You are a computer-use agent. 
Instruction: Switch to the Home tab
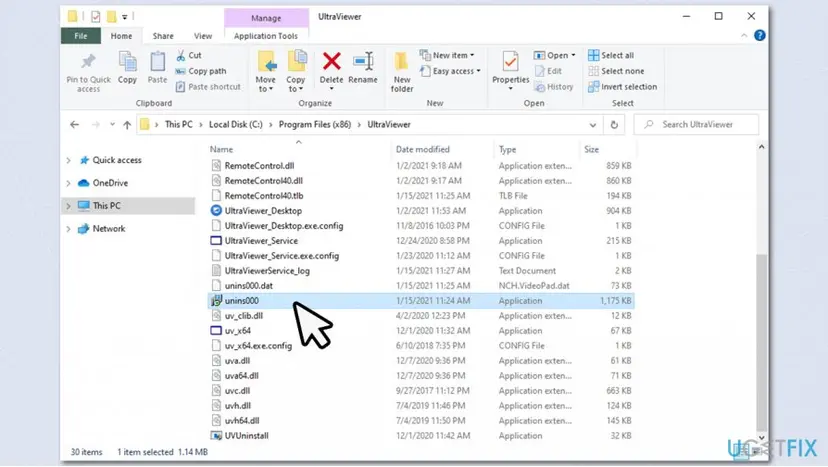[x=121, y=36]
